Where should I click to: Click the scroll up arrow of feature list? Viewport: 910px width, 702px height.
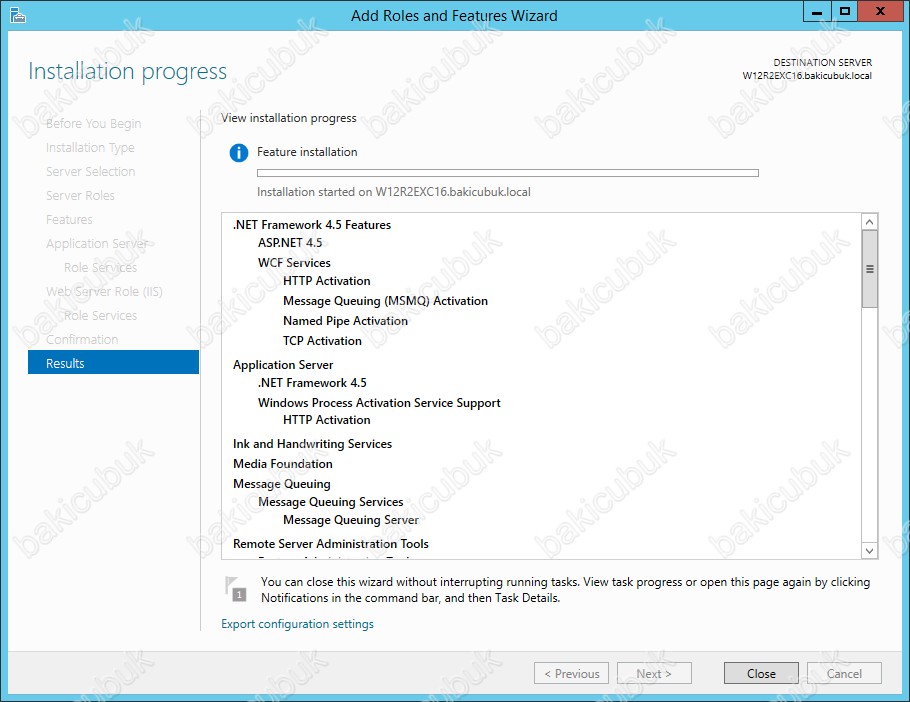click(x=869, y=222)
